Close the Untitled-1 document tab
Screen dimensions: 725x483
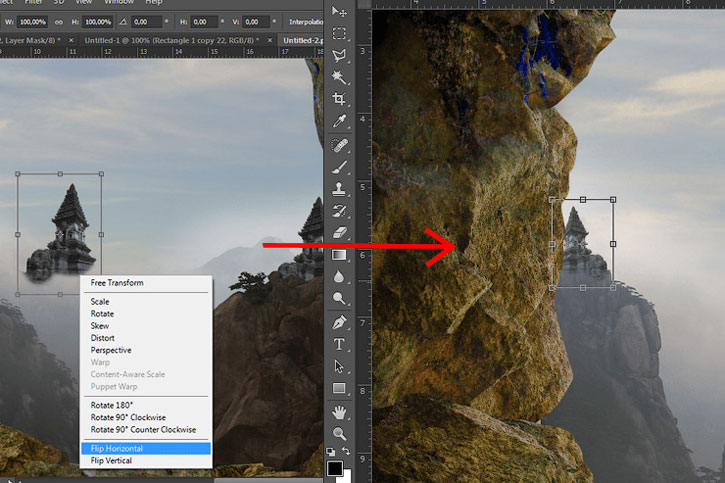(270, 40)
